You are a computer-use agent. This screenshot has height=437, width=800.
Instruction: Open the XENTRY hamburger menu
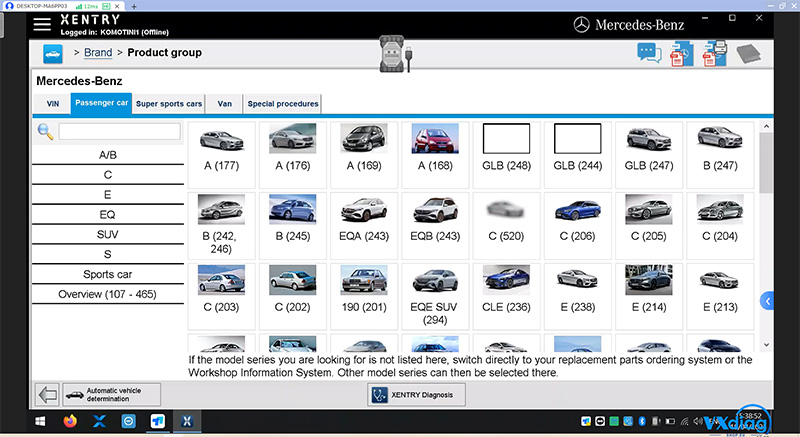click(42, 24)
